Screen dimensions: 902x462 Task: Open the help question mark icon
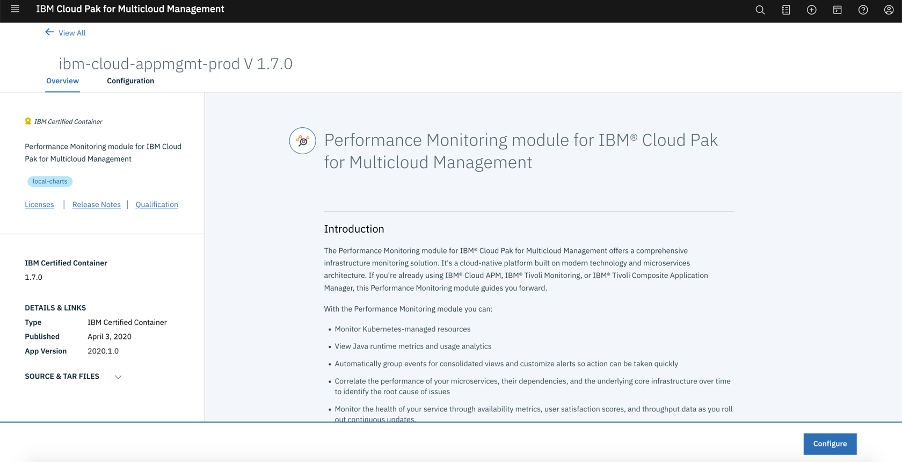[863, 10]
